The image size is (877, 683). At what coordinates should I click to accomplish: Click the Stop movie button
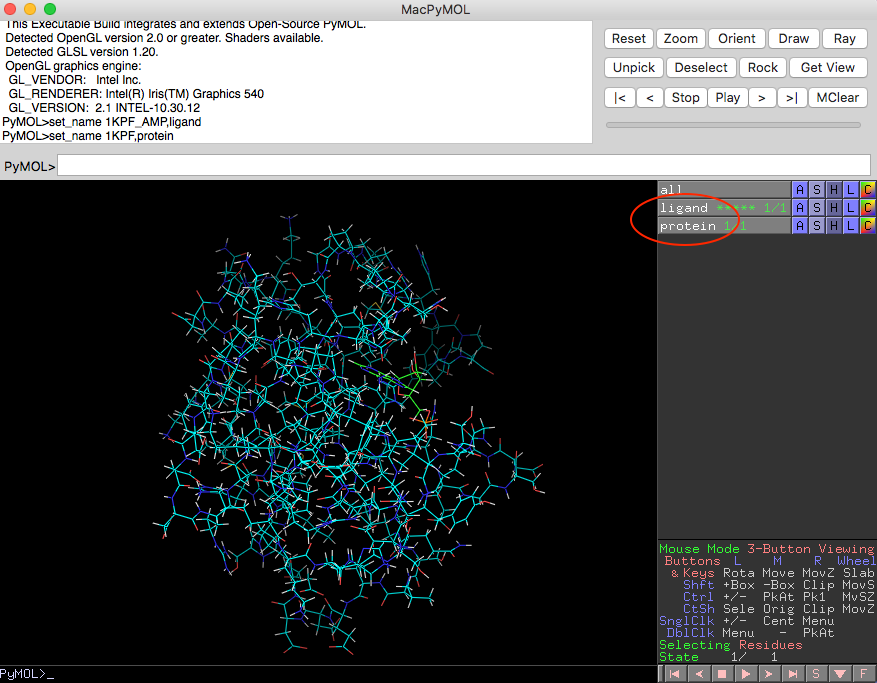coord(686,97)
